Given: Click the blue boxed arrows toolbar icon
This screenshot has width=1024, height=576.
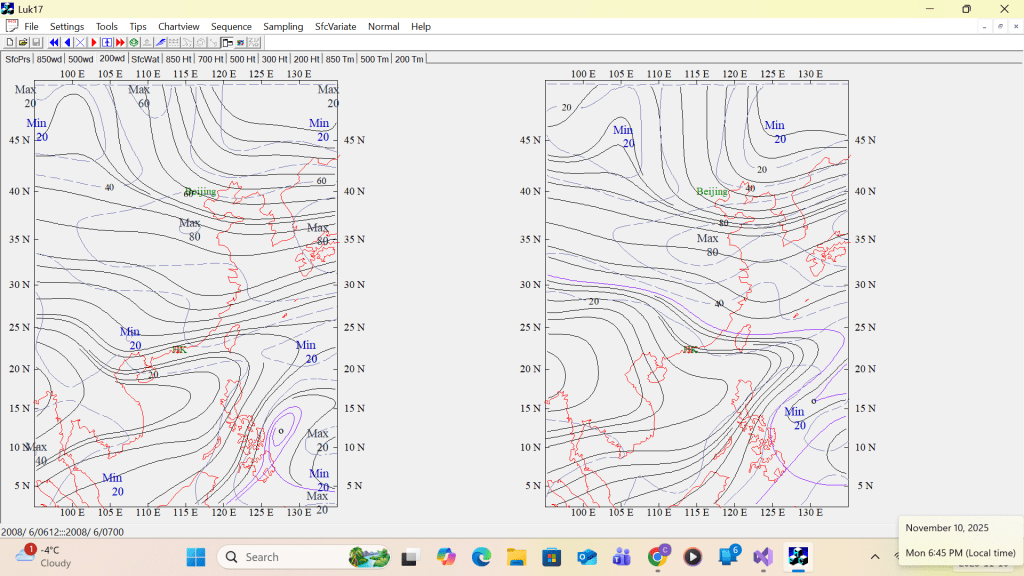Looking at the screenshot, I should pos(106,43).
